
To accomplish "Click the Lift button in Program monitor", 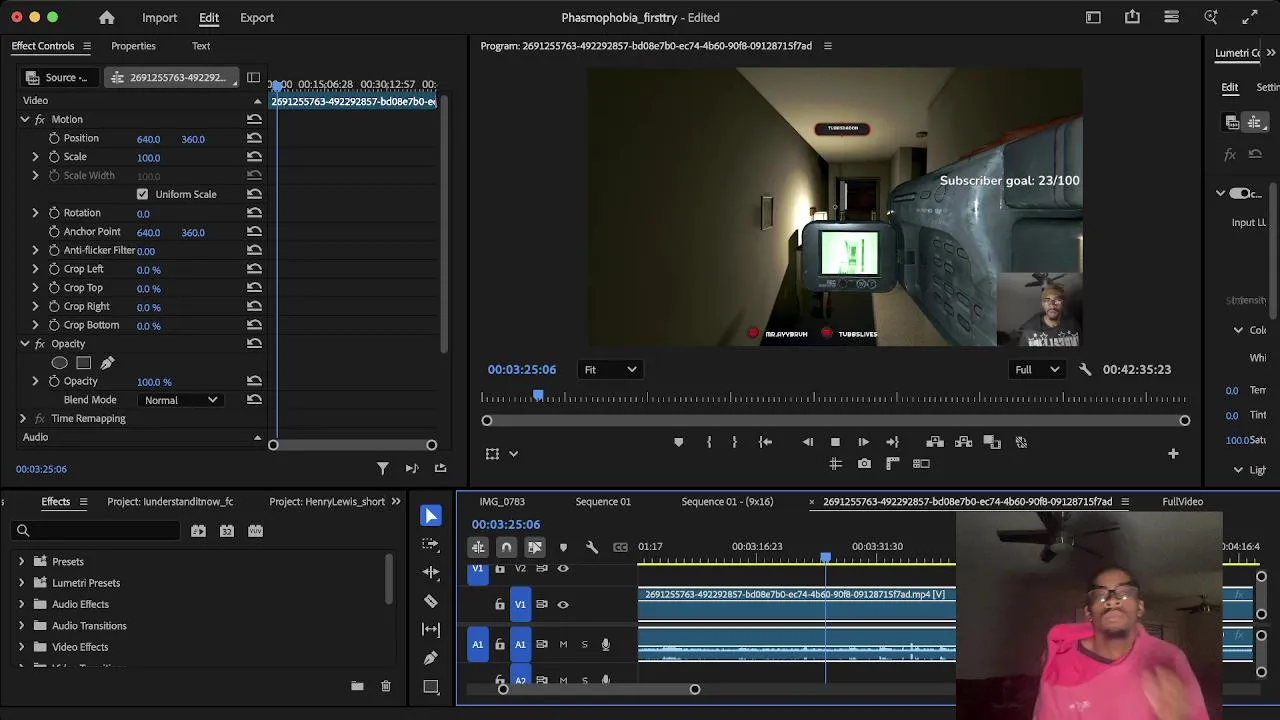I will (935, 442).
